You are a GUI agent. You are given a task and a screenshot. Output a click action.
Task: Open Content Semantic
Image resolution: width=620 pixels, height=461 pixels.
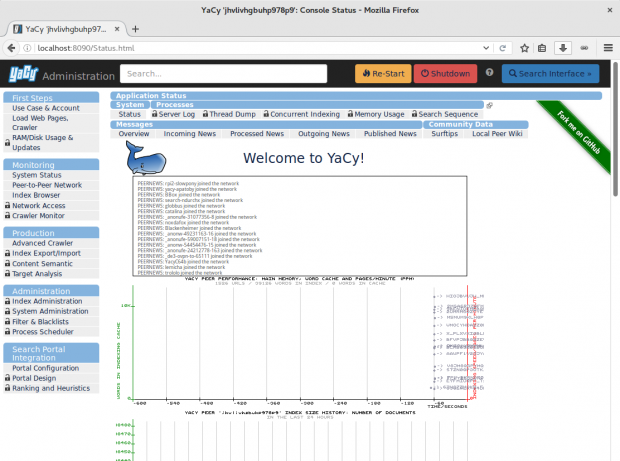[x=42, y=263]
